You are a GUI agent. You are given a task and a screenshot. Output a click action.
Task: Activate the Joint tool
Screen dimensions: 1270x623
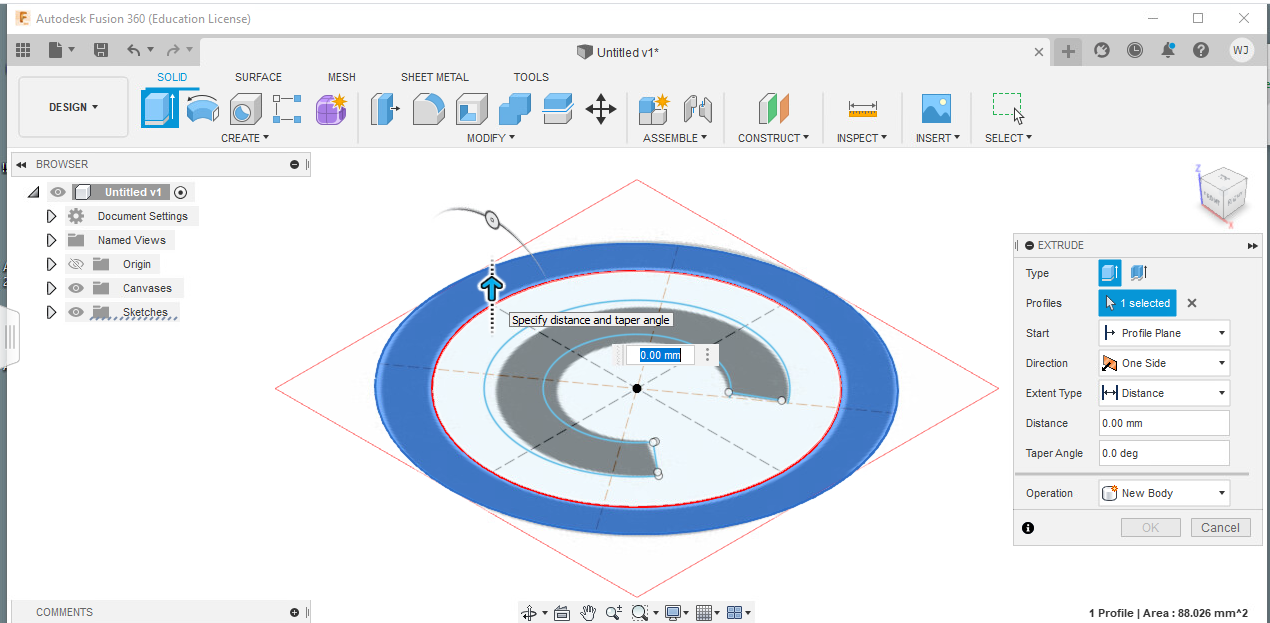[698, 108]
